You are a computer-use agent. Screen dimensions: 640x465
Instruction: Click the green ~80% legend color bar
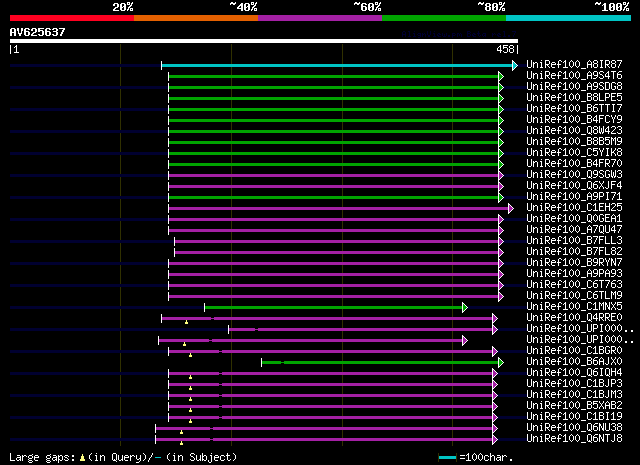click(444, 18)
